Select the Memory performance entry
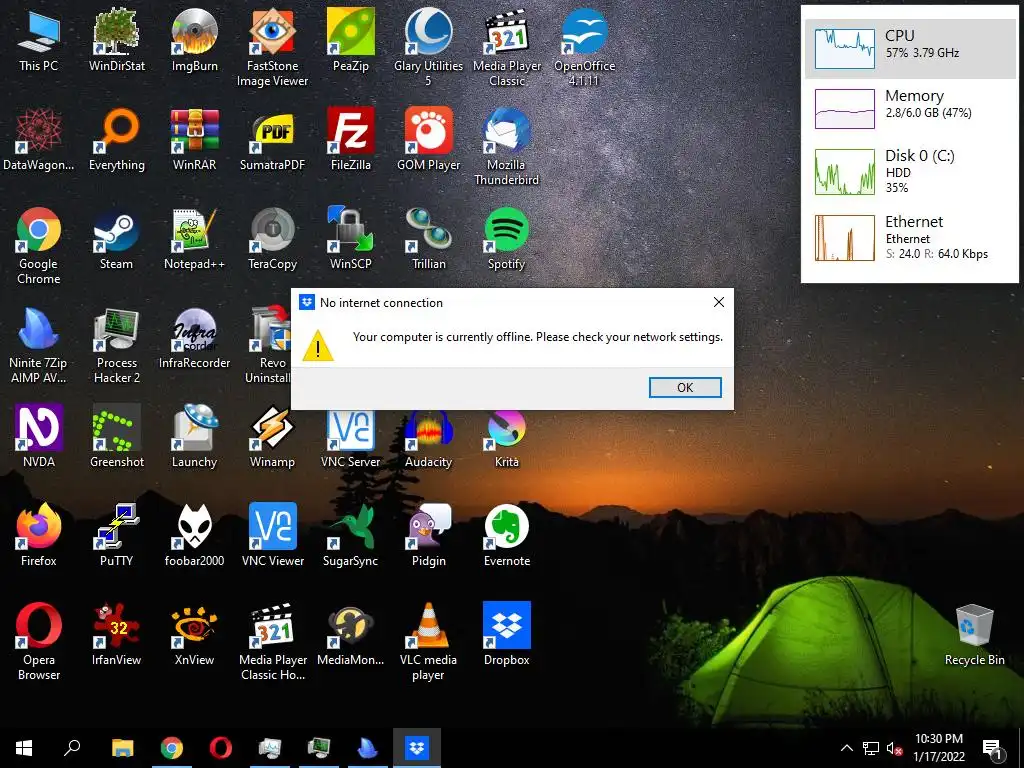 point(910,108)
